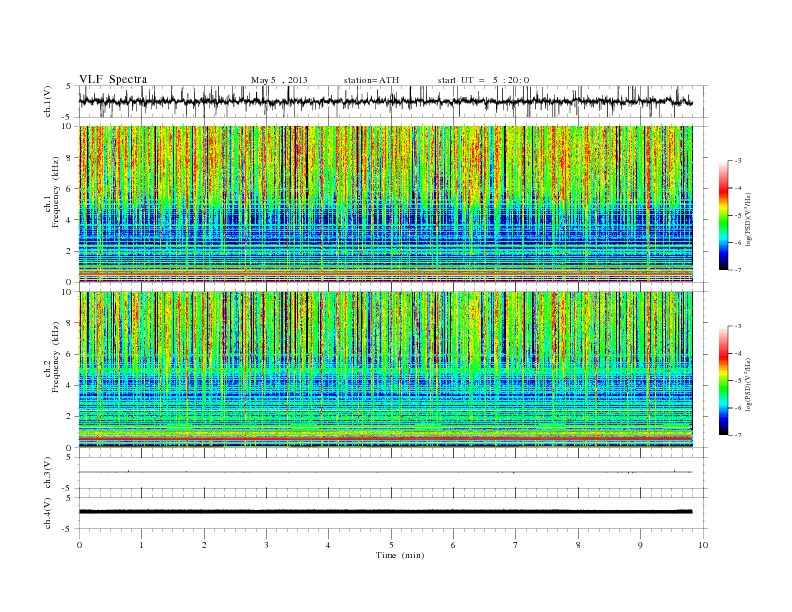Image resolution: width=792 pixels, height=612 pixels.
Task: Click the '-7' label on ch.2 color scale
Action: [738, 435]
